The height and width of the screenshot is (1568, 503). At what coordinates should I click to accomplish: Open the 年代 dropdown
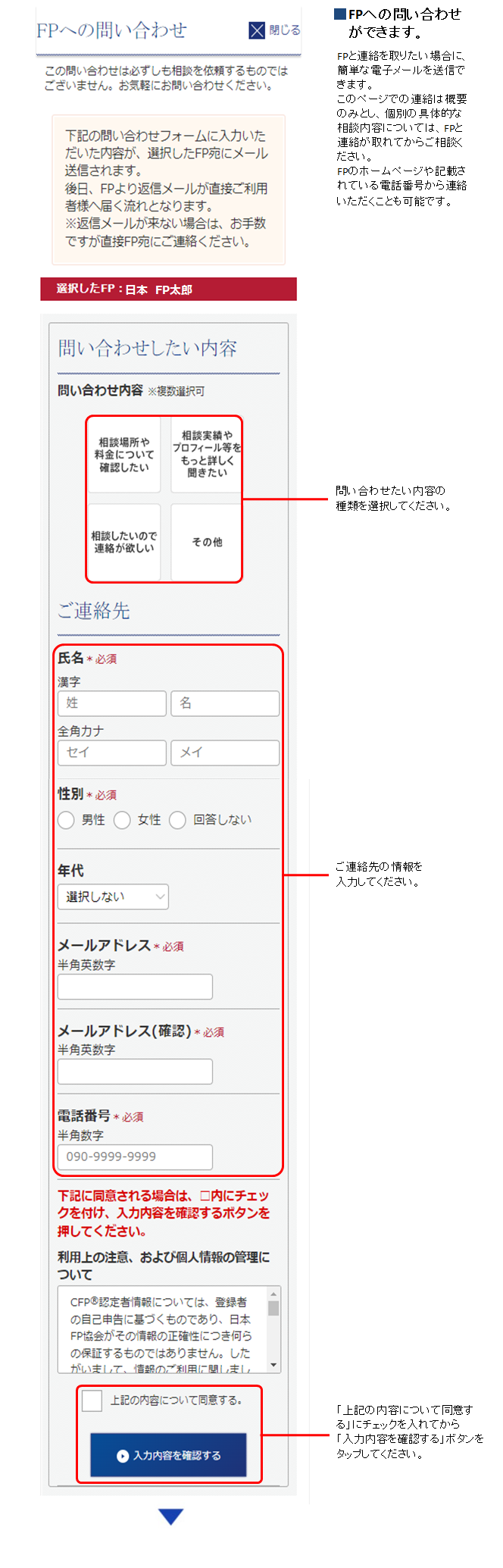coord(113,897)
